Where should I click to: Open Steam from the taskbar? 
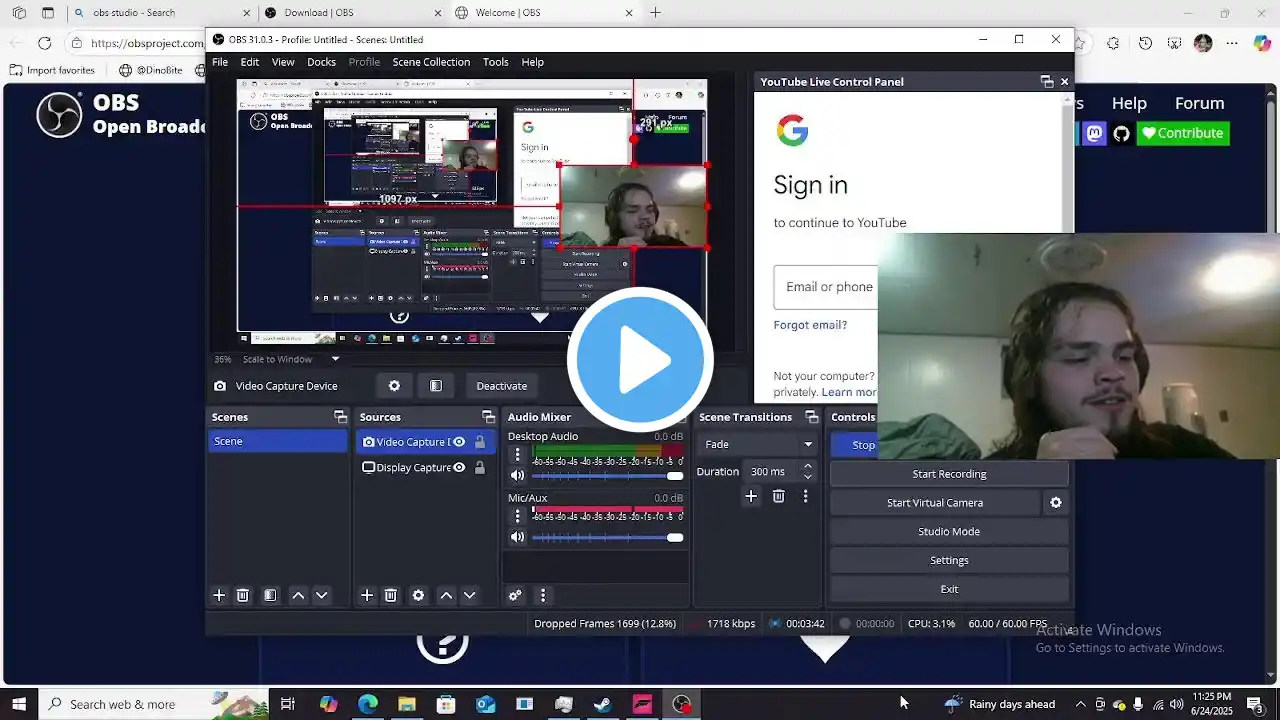pos(603,704)
